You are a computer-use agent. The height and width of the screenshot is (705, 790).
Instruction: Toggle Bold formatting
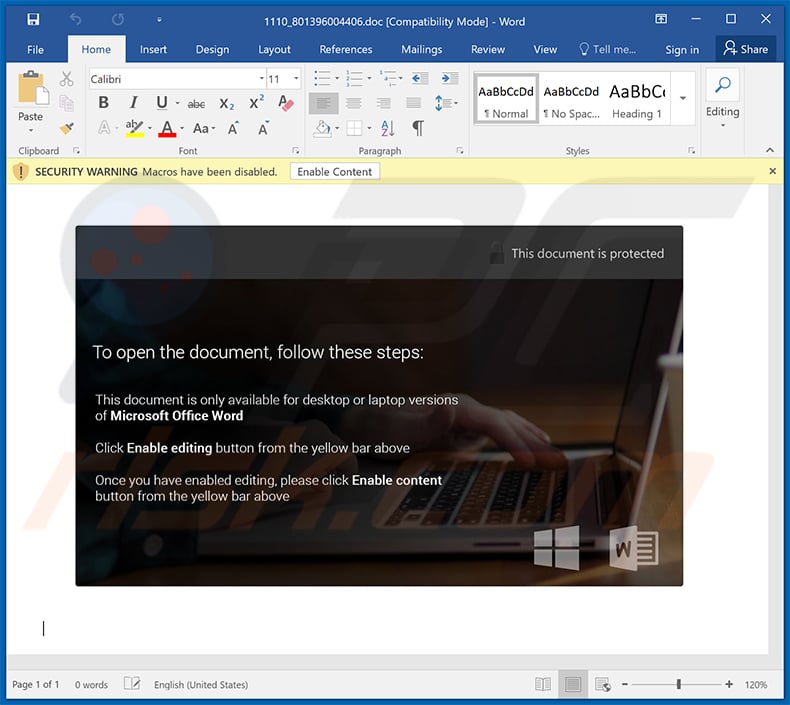(103, 103)
